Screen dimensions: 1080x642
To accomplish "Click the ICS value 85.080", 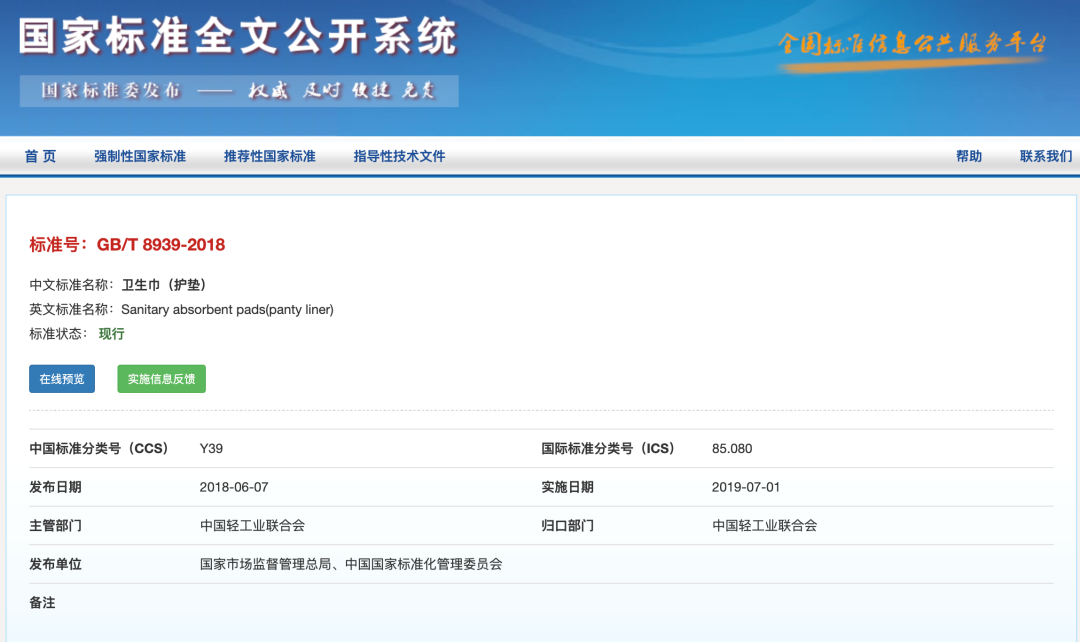I will coord(732,448).
